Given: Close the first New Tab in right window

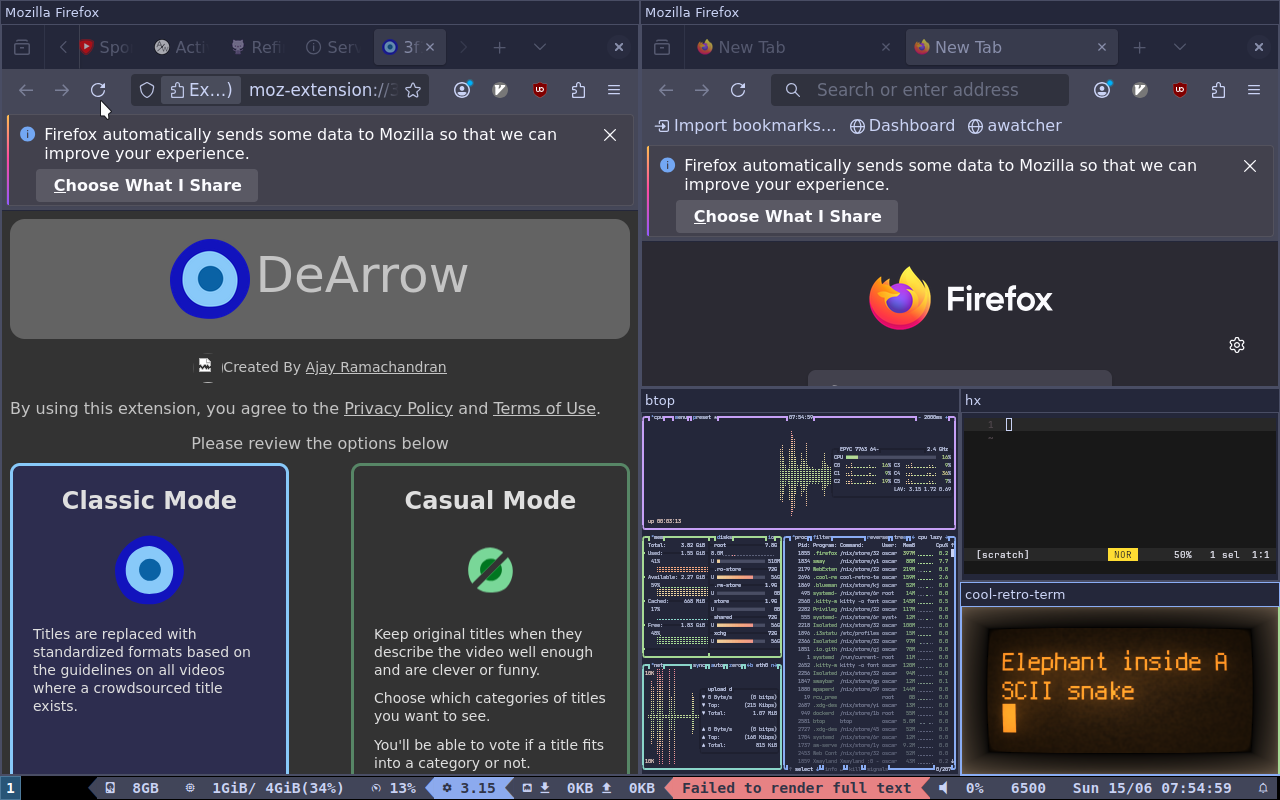Looking at the screenshot, I should point(886,47).
